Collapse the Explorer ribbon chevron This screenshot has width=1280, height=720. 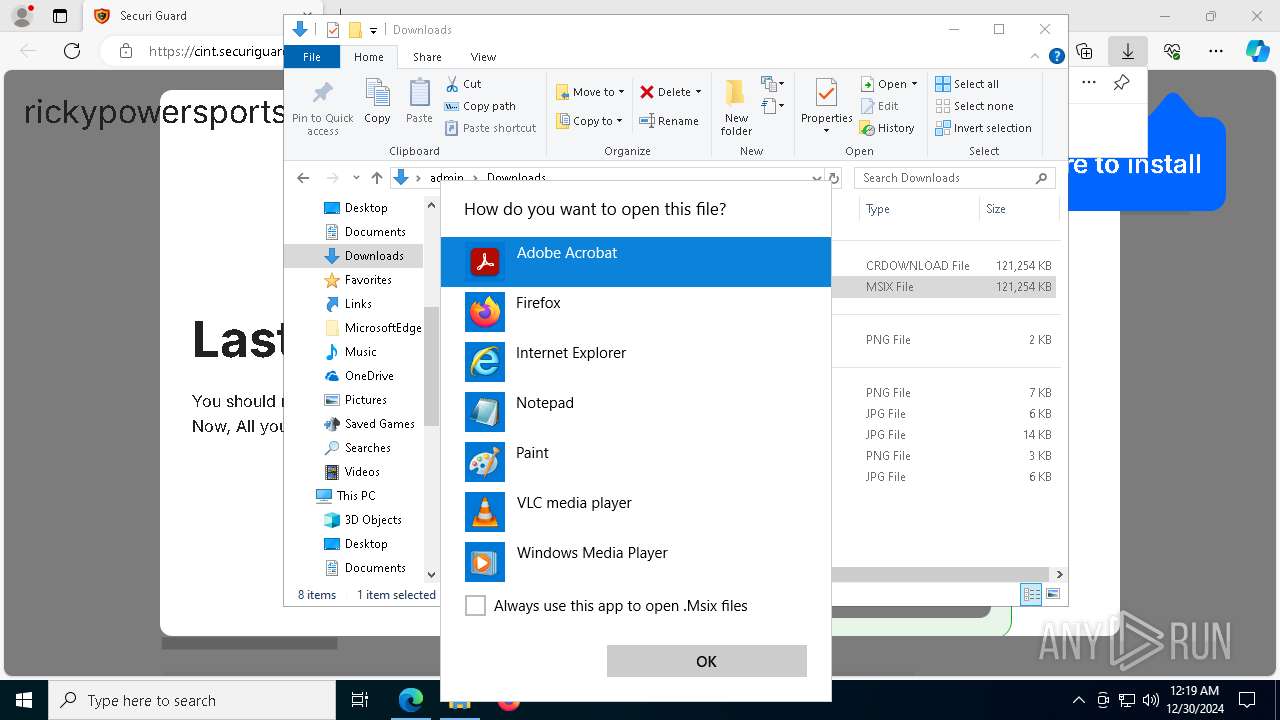pyautogui.click(x=1035, y=57)
